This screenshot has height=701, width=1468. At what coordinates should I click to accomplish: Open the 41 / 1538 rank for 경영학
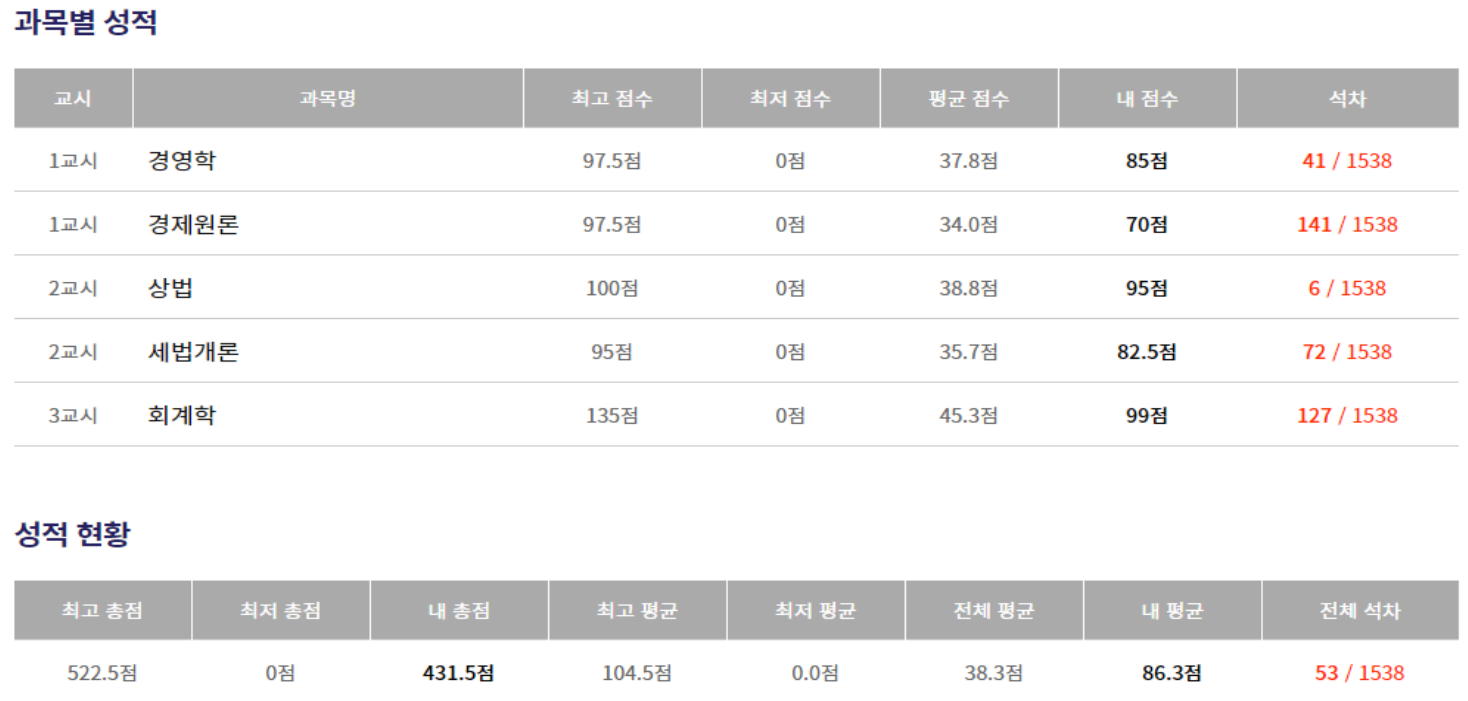pyautogui.click(x=1346, y=160)
